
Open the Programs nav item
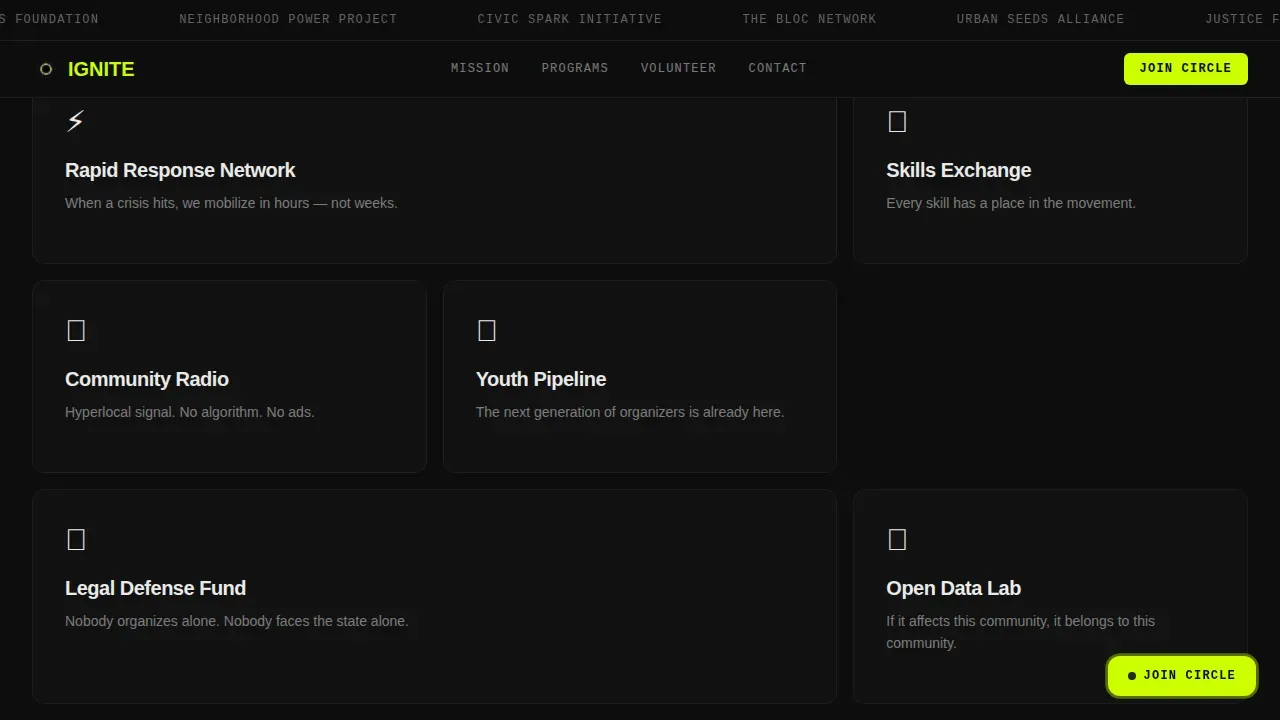pyautogui.click(x=575, y=68)
